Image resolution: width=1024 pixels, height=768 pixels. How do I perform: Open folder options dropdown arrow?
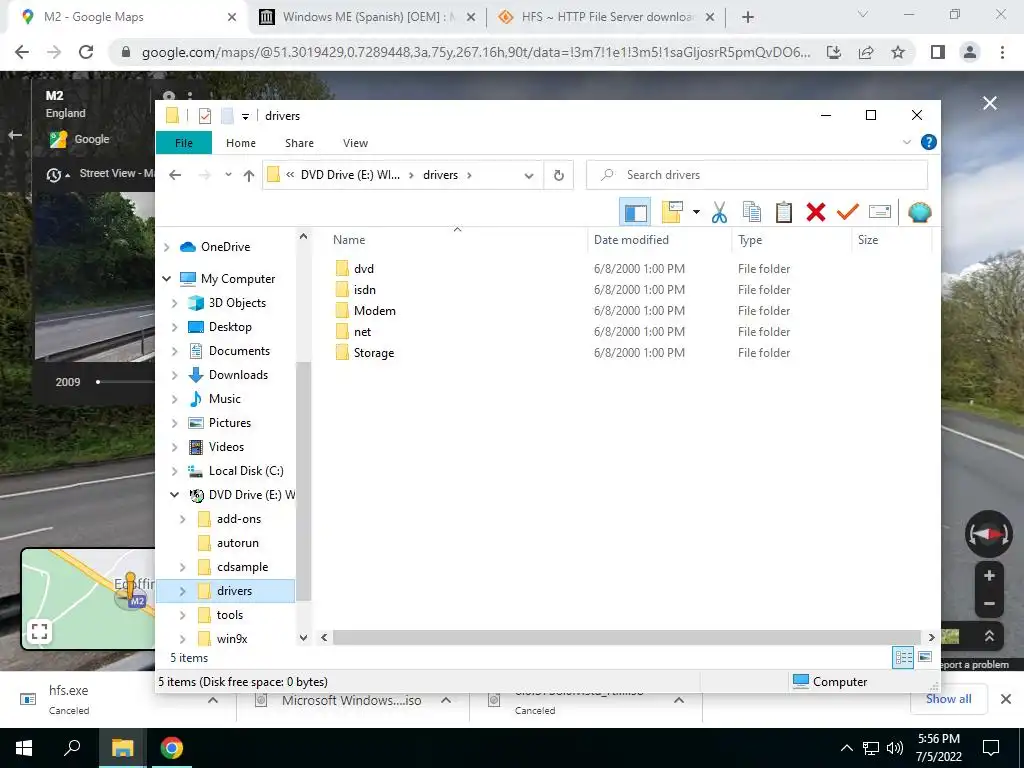[696, 212]
